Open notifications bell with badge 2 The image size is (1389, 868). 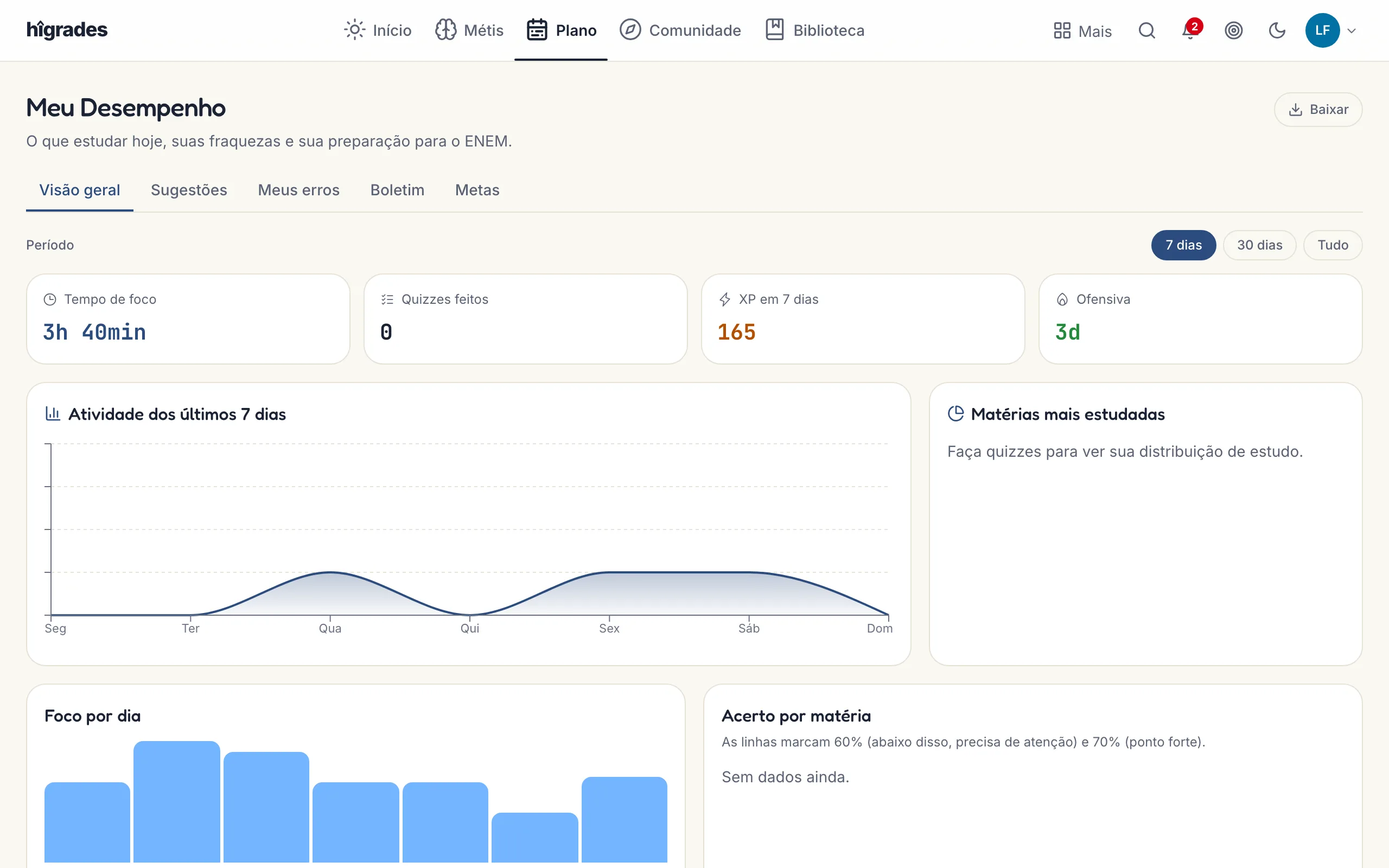(x=1190, y=30)
